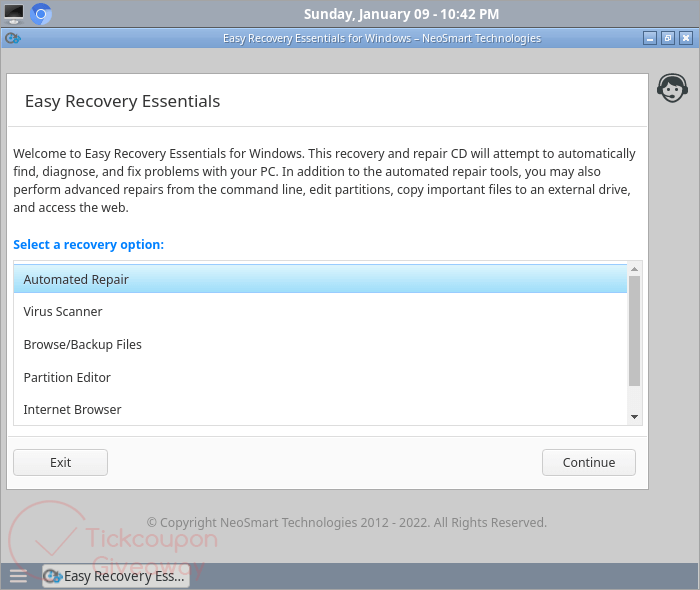Click the desktop monitor icon in top panel
The image size is (700, 590).
click(x=14, y=14)
